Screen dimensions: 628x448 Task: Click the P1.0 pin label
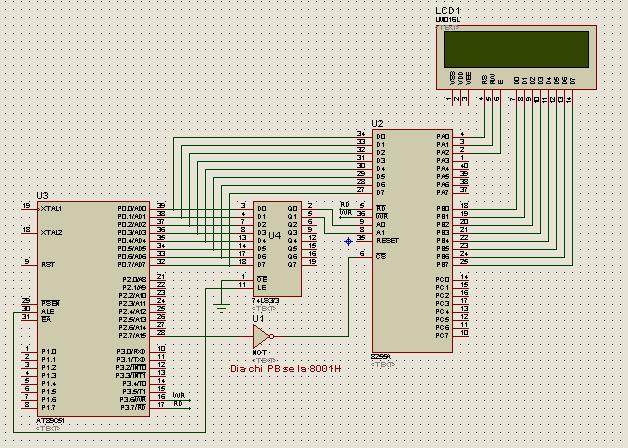tap(48, 352)
